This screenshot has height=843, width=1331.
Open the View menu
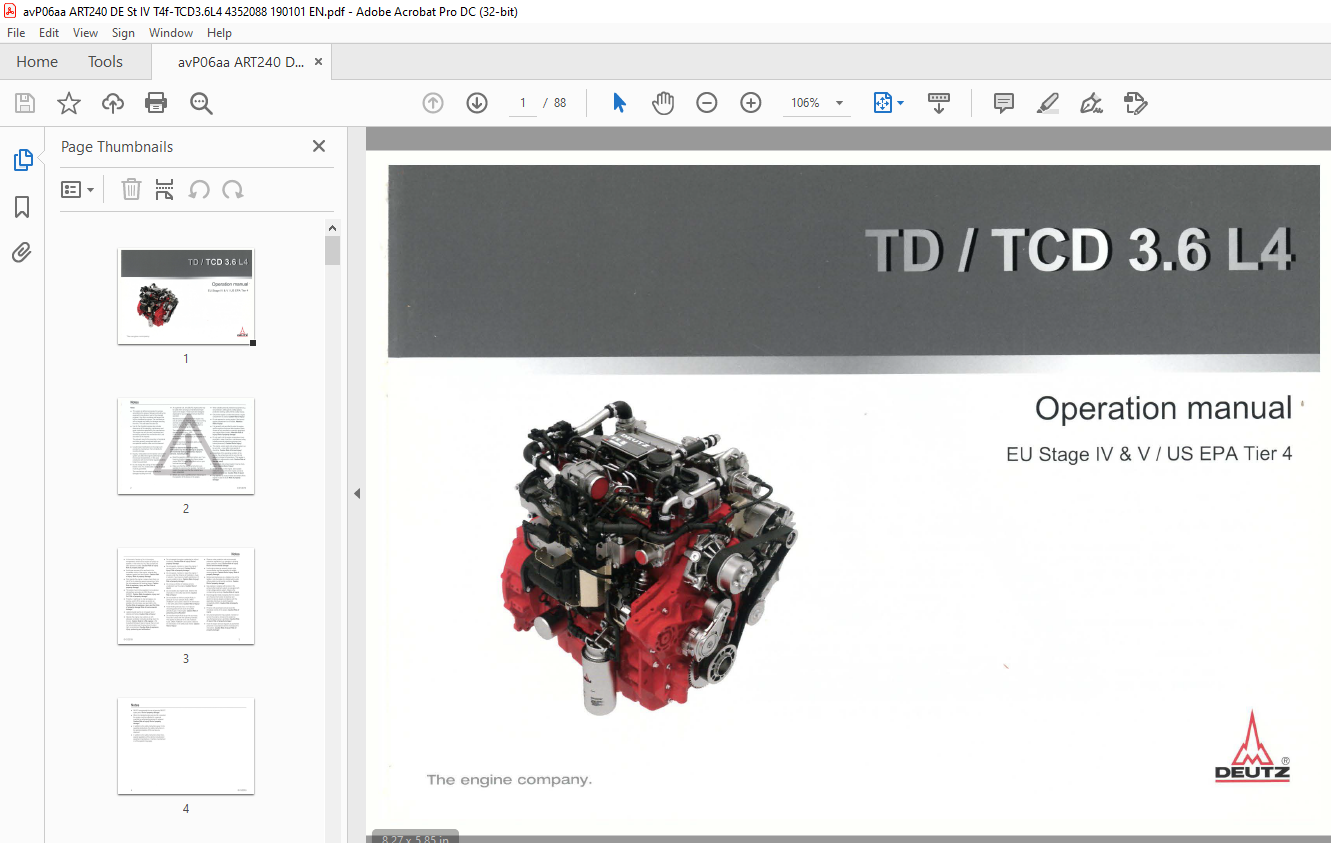click(86, 33)
